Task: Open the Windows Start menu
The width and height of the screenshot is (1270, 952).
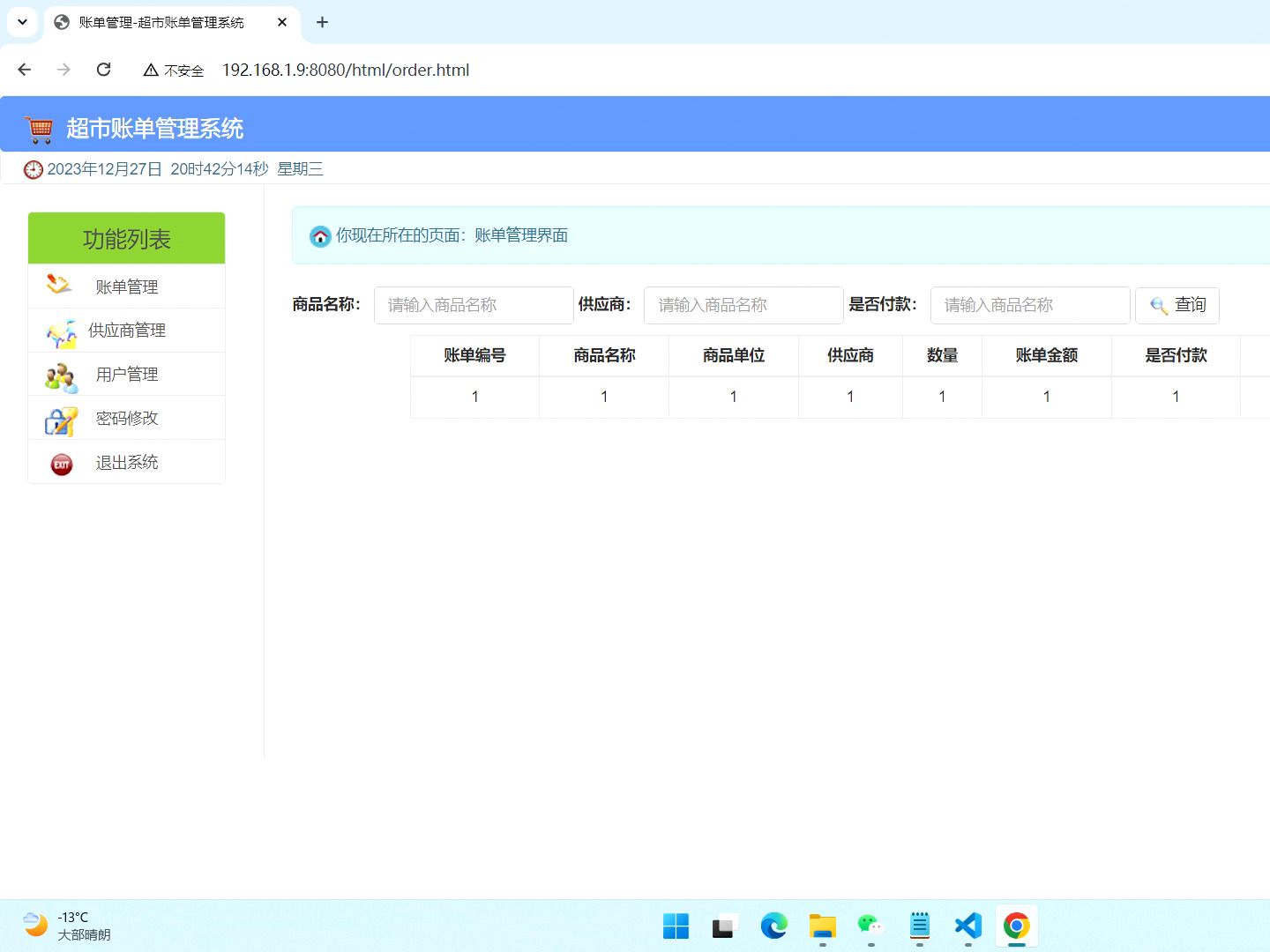Action: pos(676,926)
